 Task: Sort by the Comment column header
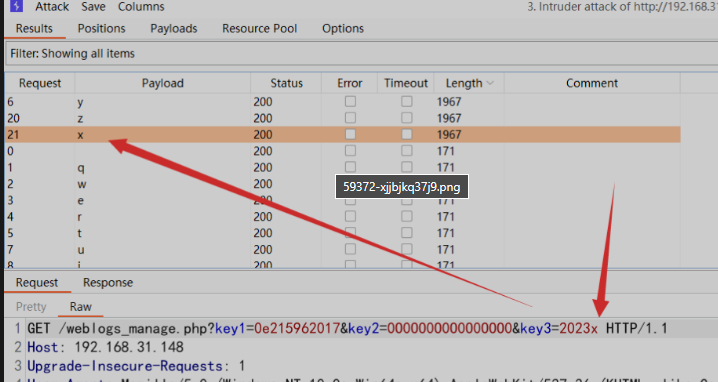592,83
